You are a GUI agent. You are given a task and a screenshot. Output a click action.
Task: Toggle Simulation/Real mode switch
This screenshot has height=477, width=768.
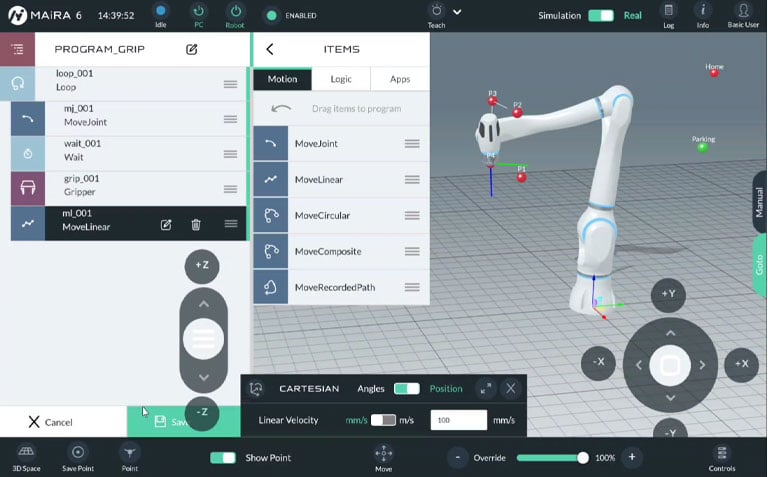pos(601,15)
